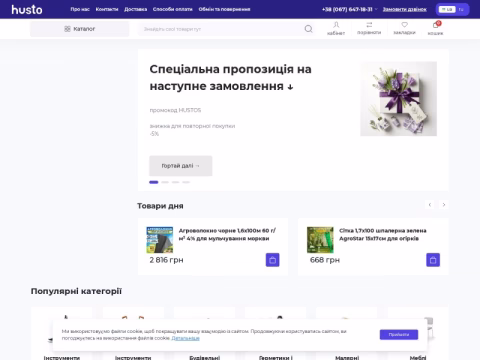Viewport: 480px width, 360px height.
Task: Open Контакти page
Action: coord(107,9)
